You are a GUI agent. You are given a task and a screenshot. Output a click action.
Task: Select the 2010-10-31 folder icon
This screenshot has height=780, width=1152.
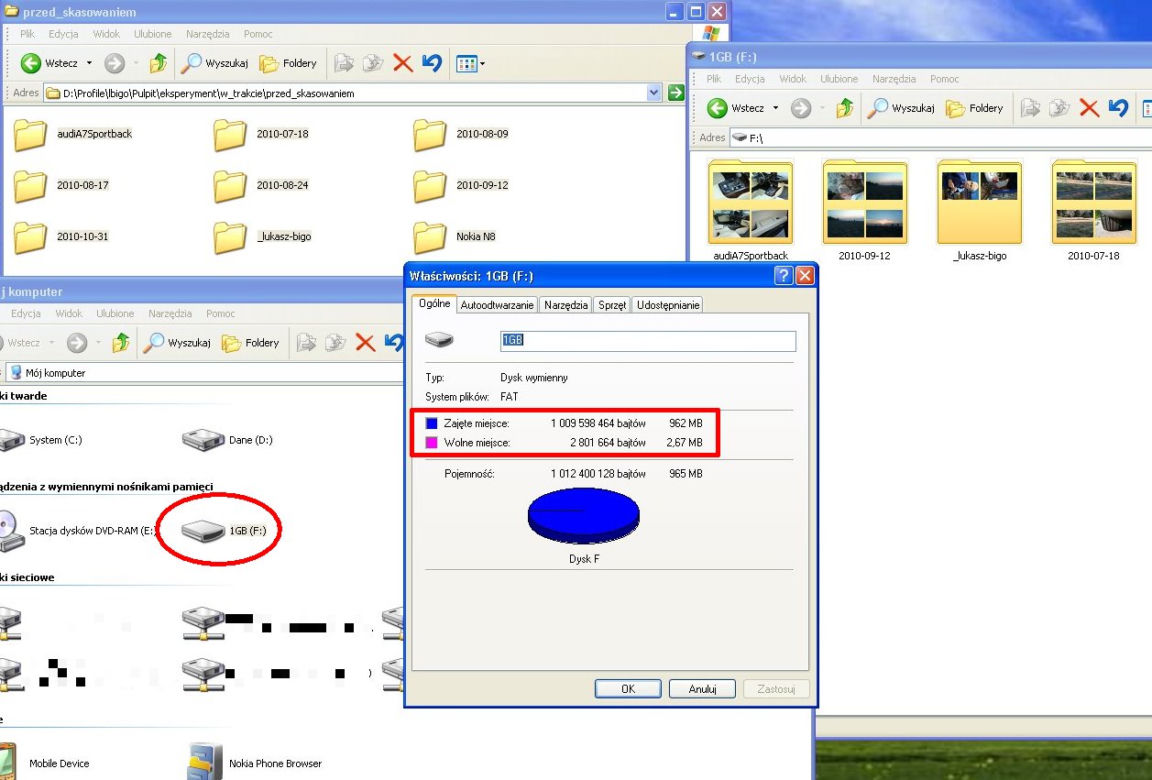tap(31, 237)
